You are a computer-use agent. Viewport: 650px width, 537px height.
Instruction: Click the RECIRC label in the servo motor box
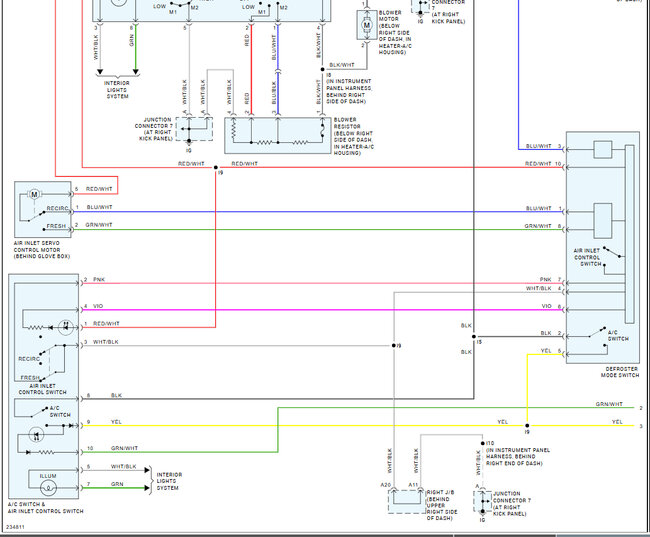click(57, 208)
